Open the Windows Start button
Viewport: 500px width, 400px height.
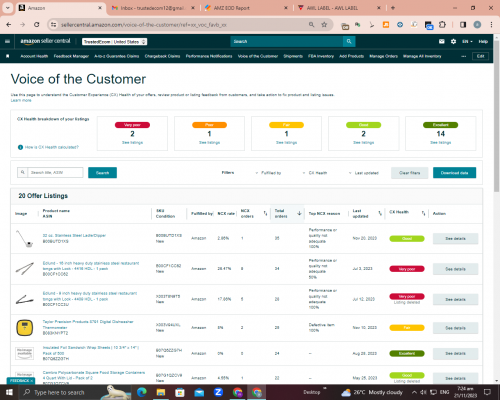(x=9, y=392)
